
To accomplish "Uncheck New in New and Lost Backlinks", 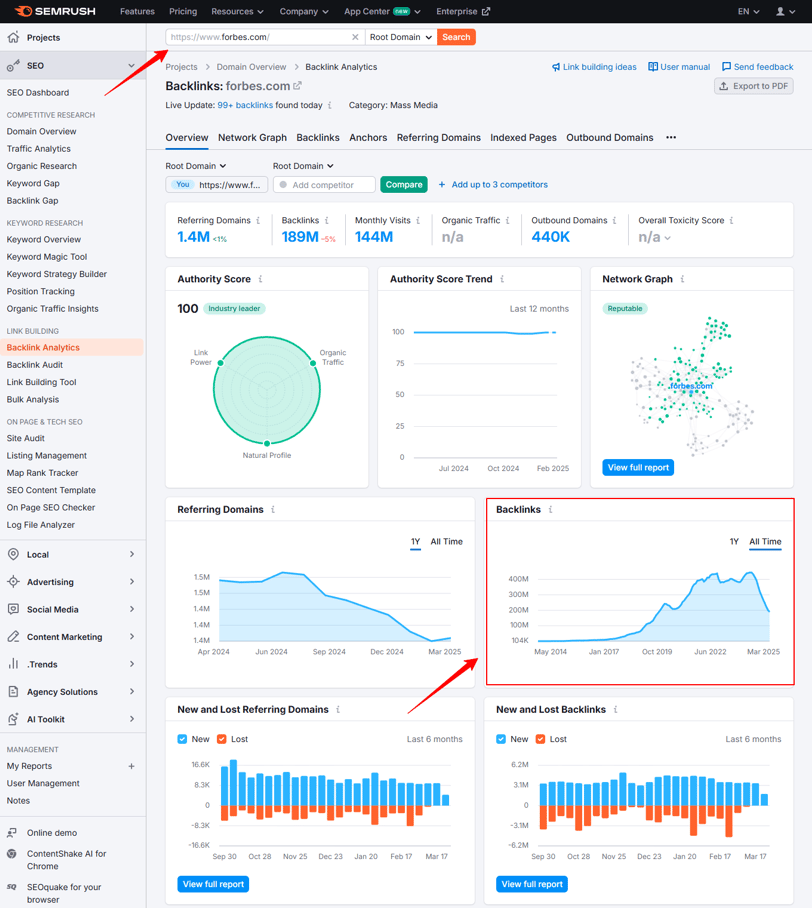I will (x=501, y=739).
